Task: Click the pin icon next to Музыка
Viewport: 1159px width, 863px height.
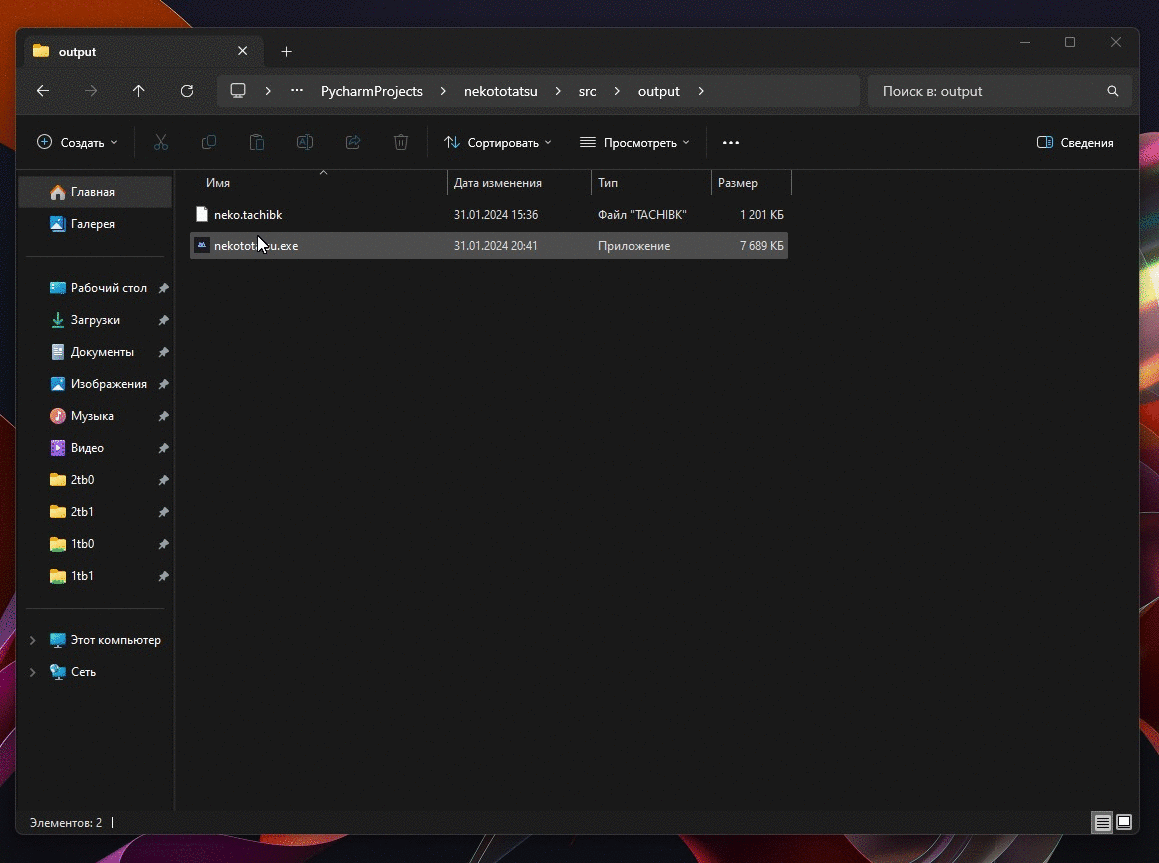Action: click(x=163, y=416)
